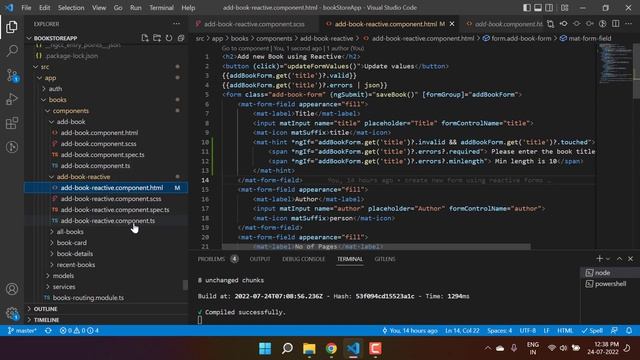640x360 pixels.
Task: Switch to add-book-reactive.component.scss tab
Action: (254, 24)
